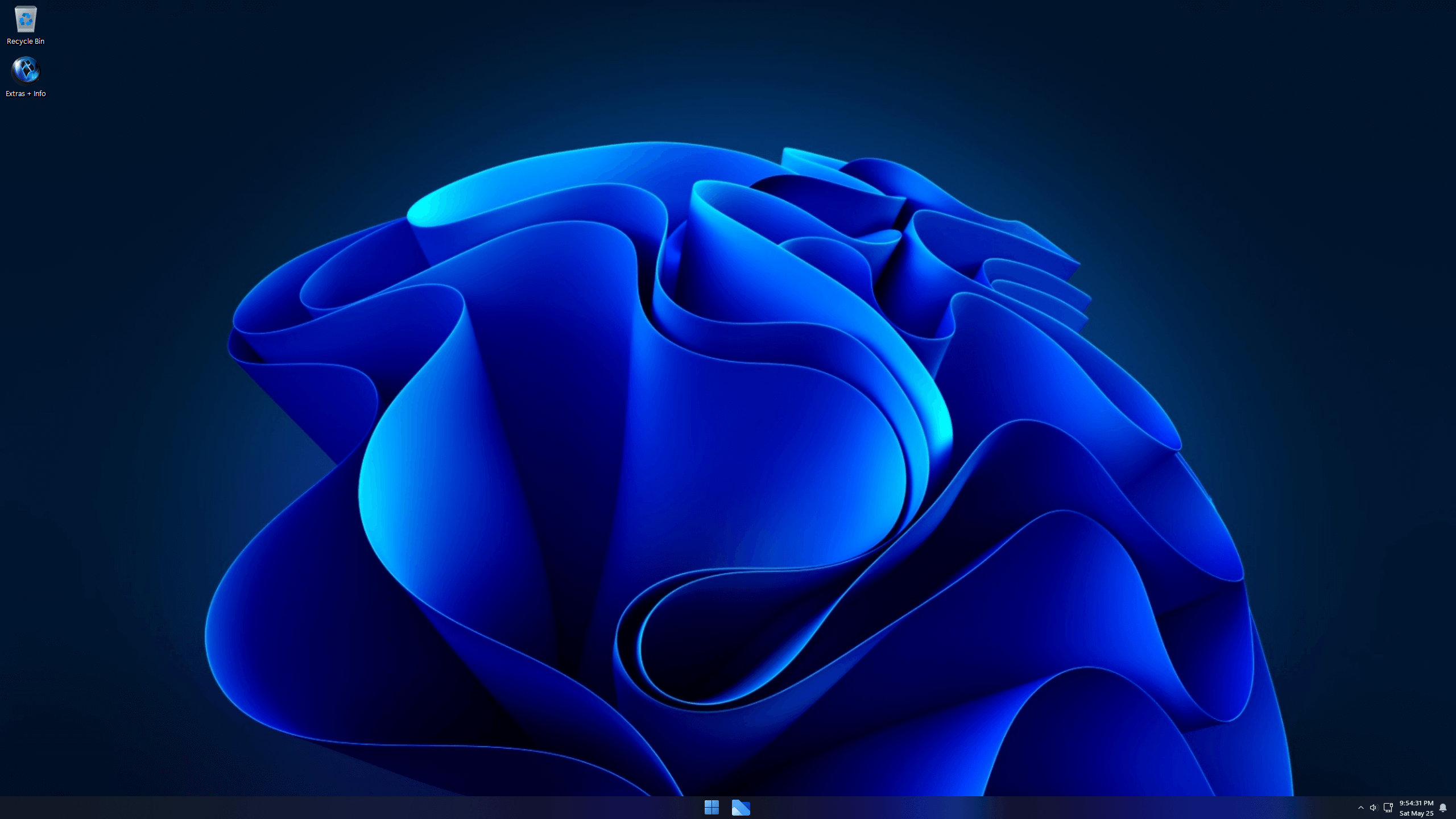Open the notification bell icon

click(x=1443, y=808)
